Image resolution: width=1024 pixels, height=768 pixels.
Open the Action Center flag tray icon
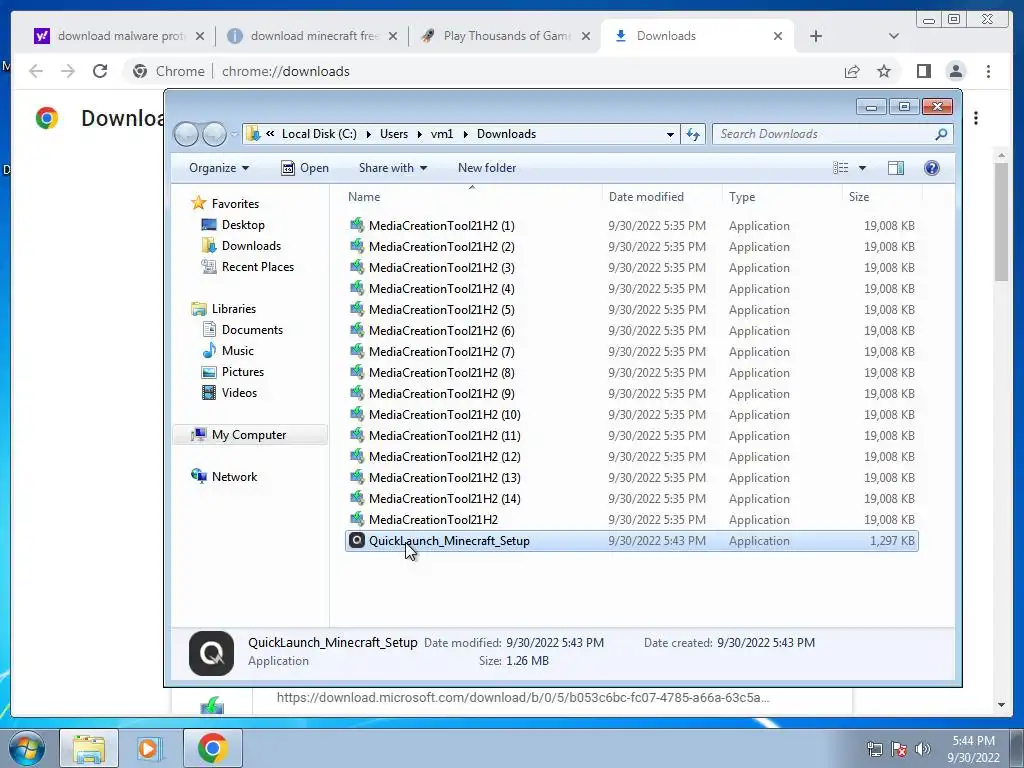click(899, 749)
